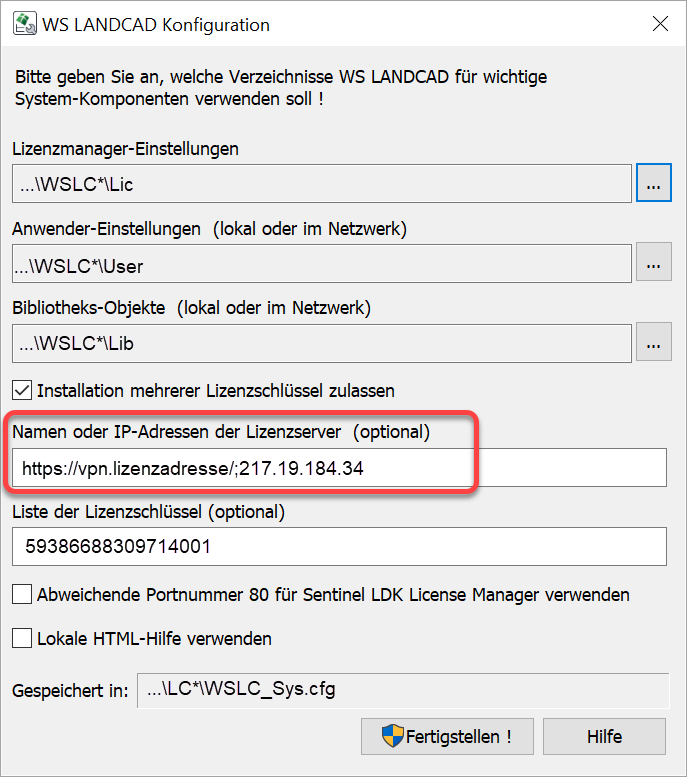Click the WS LANDCAD Konfiguration title text
The width and height of the screenshot is (687, 777).
(x=155, y=24)
